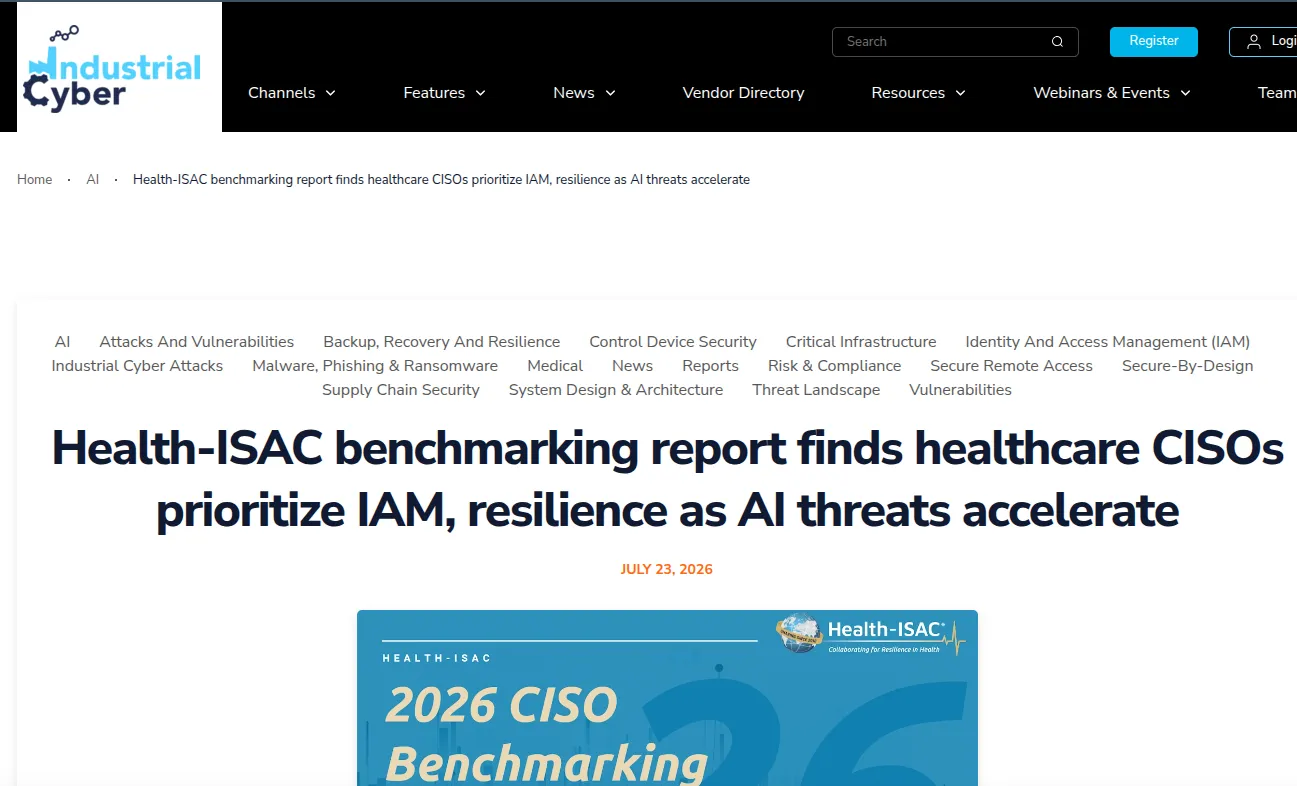Viewport: 1297px width, 786px height.
Task: Open the Vulnerabilities category tag
Action: (960, 390)
